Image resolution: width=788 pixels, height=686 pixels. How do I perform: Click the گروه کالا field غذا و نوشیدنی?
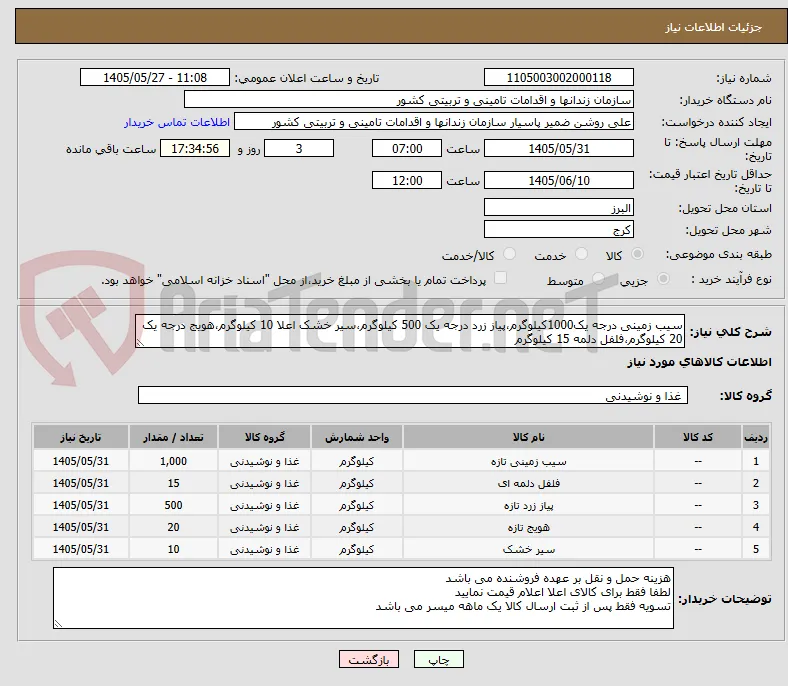point(413,395)
